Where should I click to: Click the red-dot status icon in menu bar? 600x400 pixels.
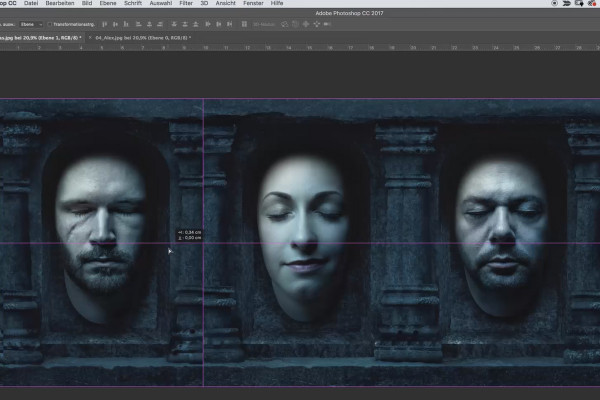[x=592, y=3]
